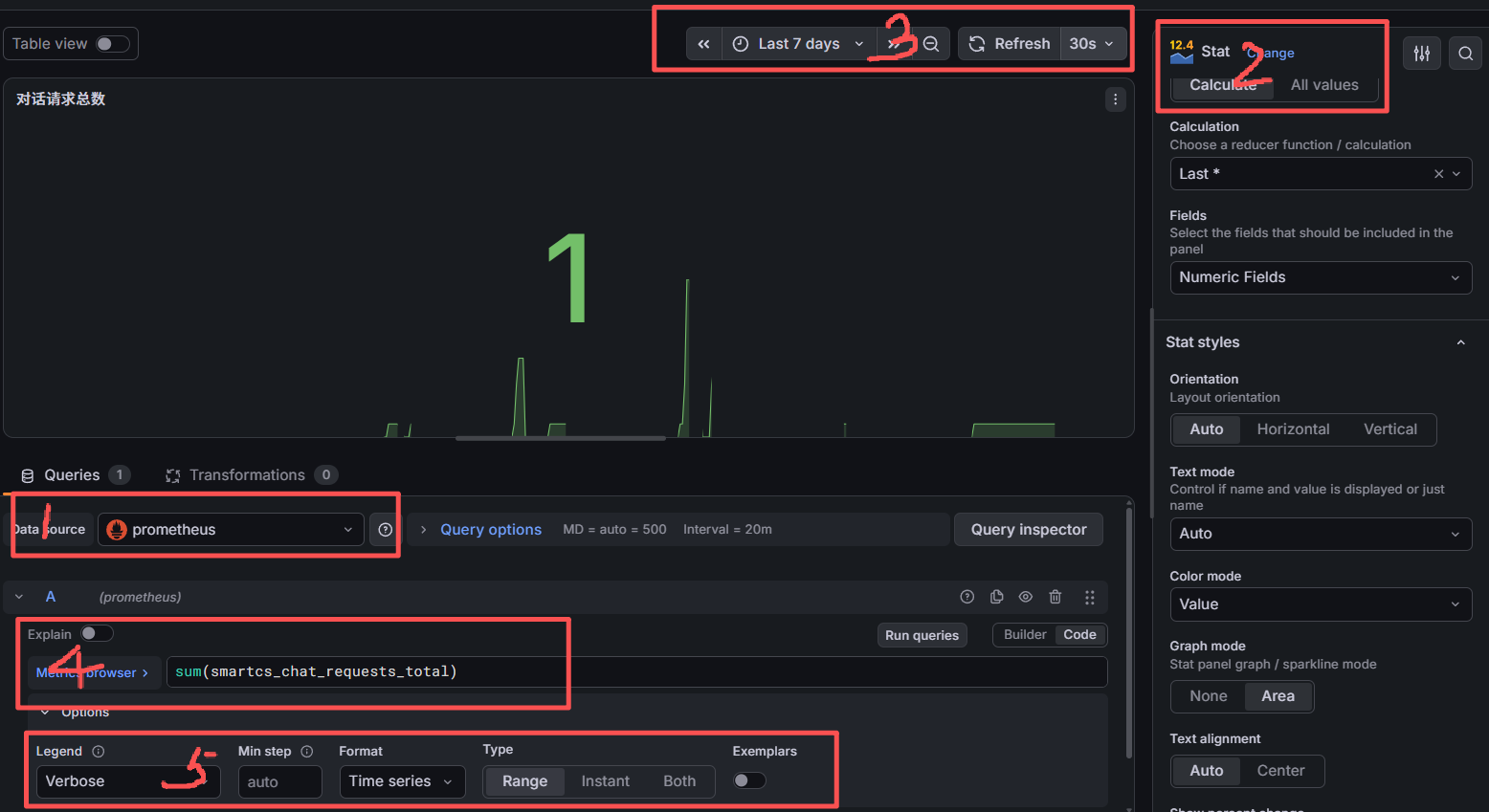Set Text alignment to Auto
This screenshot has height=812, width=1489.
pyautogui.click(x=1206, y=771)
